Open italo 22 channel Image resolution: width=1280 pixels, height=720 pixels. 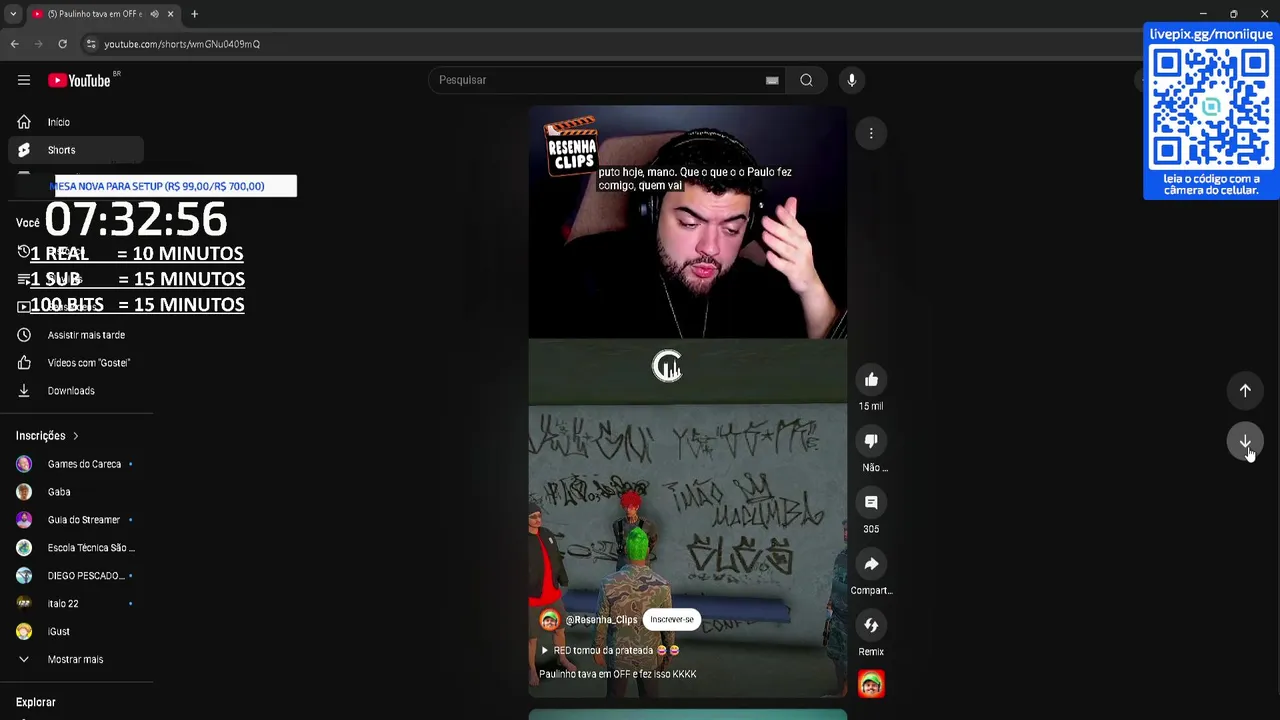point(76,604)
